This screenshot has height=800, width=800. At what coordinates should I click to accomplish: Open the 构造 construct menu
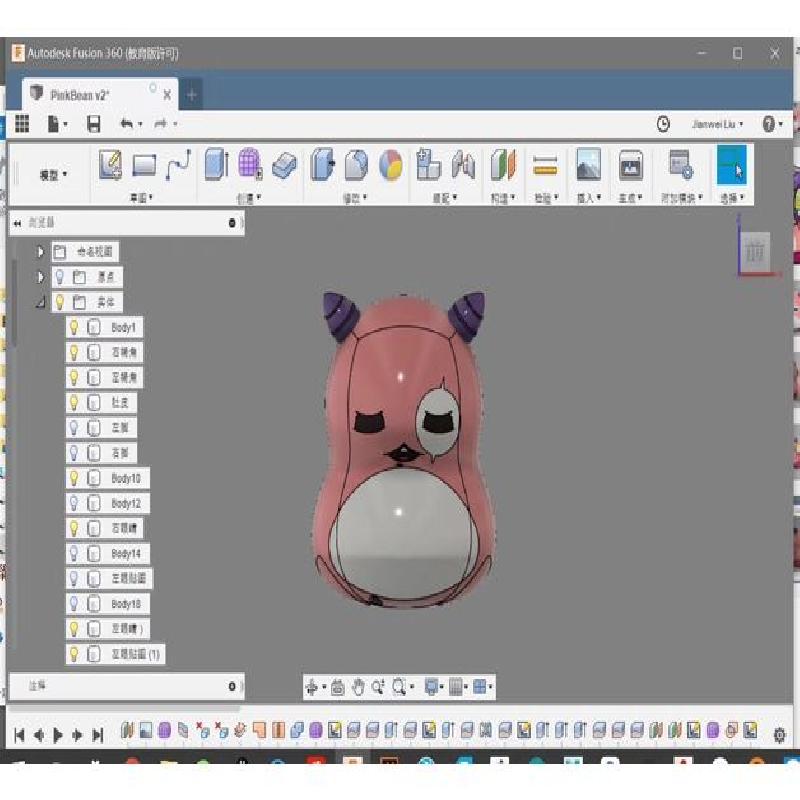pos(503,198)
